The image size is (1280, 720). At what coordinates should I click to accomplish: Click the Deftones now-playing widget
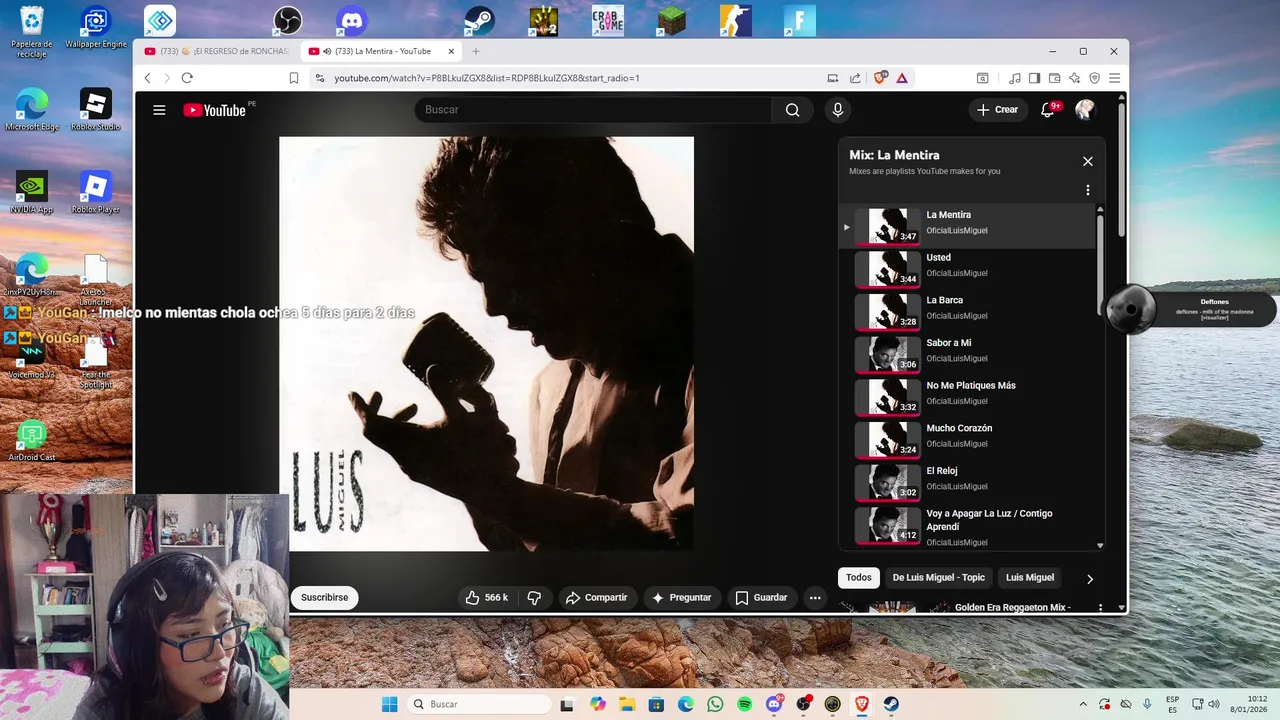[1190, 309]
